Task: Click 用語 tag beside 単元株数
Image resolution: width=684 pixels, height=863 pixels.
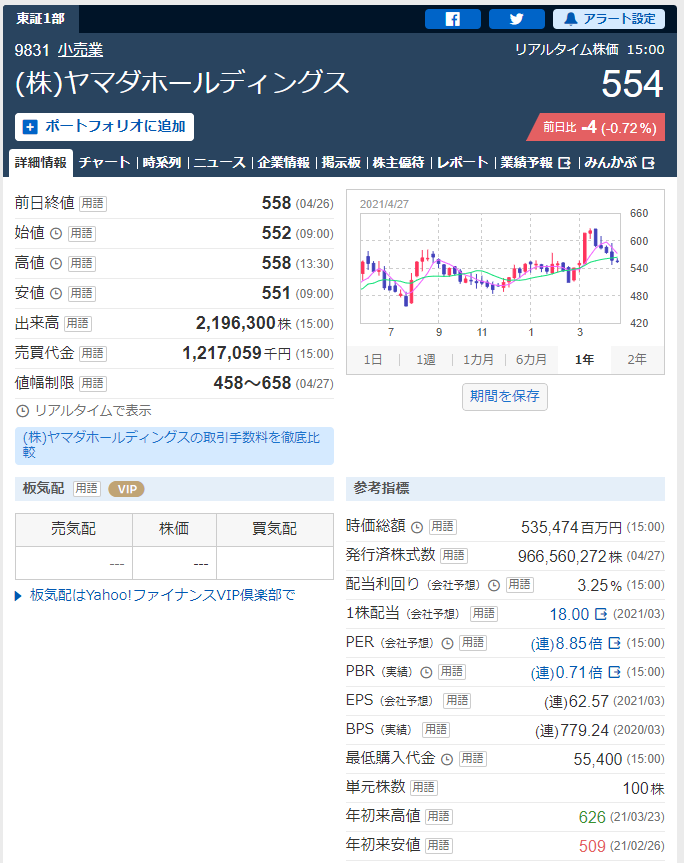Action: pyautogui.click(x=424, y=788)
